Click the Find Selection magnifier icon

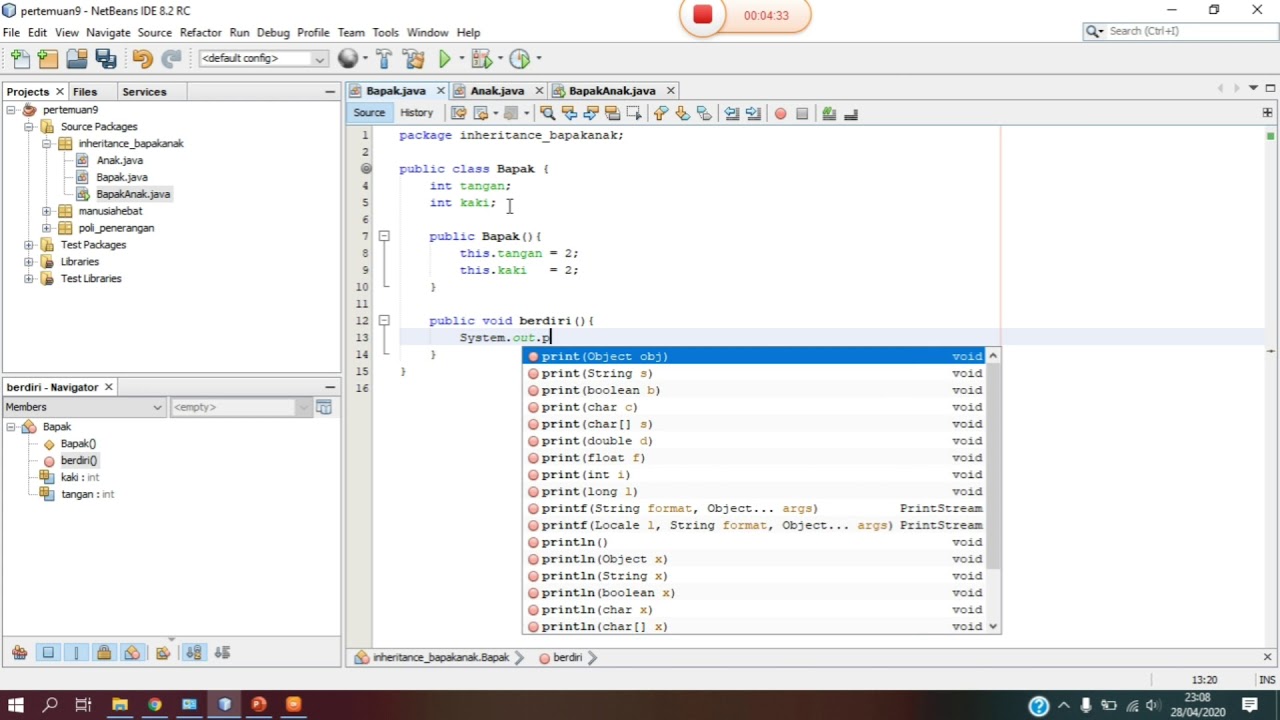(x=547, y=113)
